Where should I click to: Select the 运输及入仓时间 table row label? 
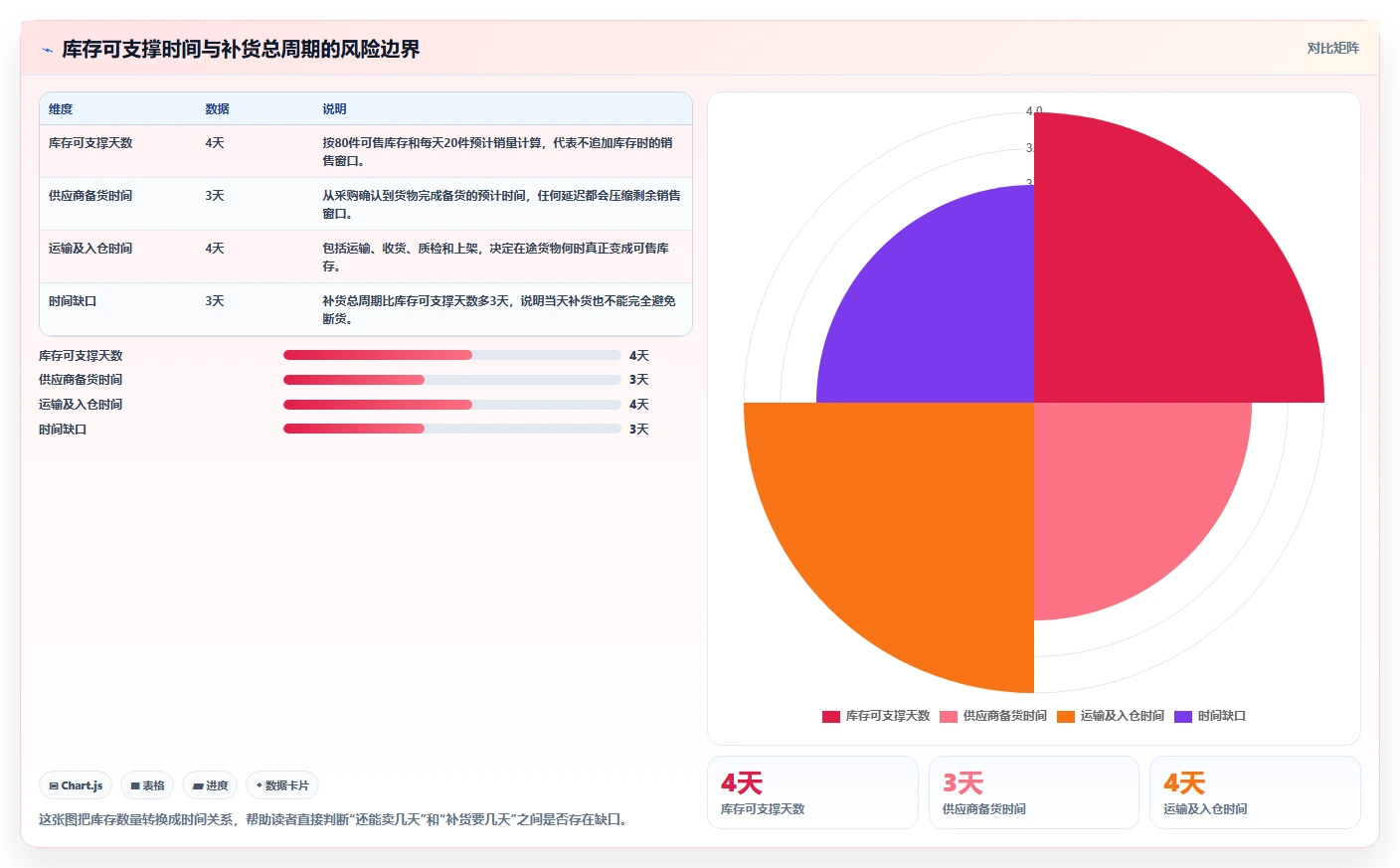pyautogui.click(x=90, y=249)
